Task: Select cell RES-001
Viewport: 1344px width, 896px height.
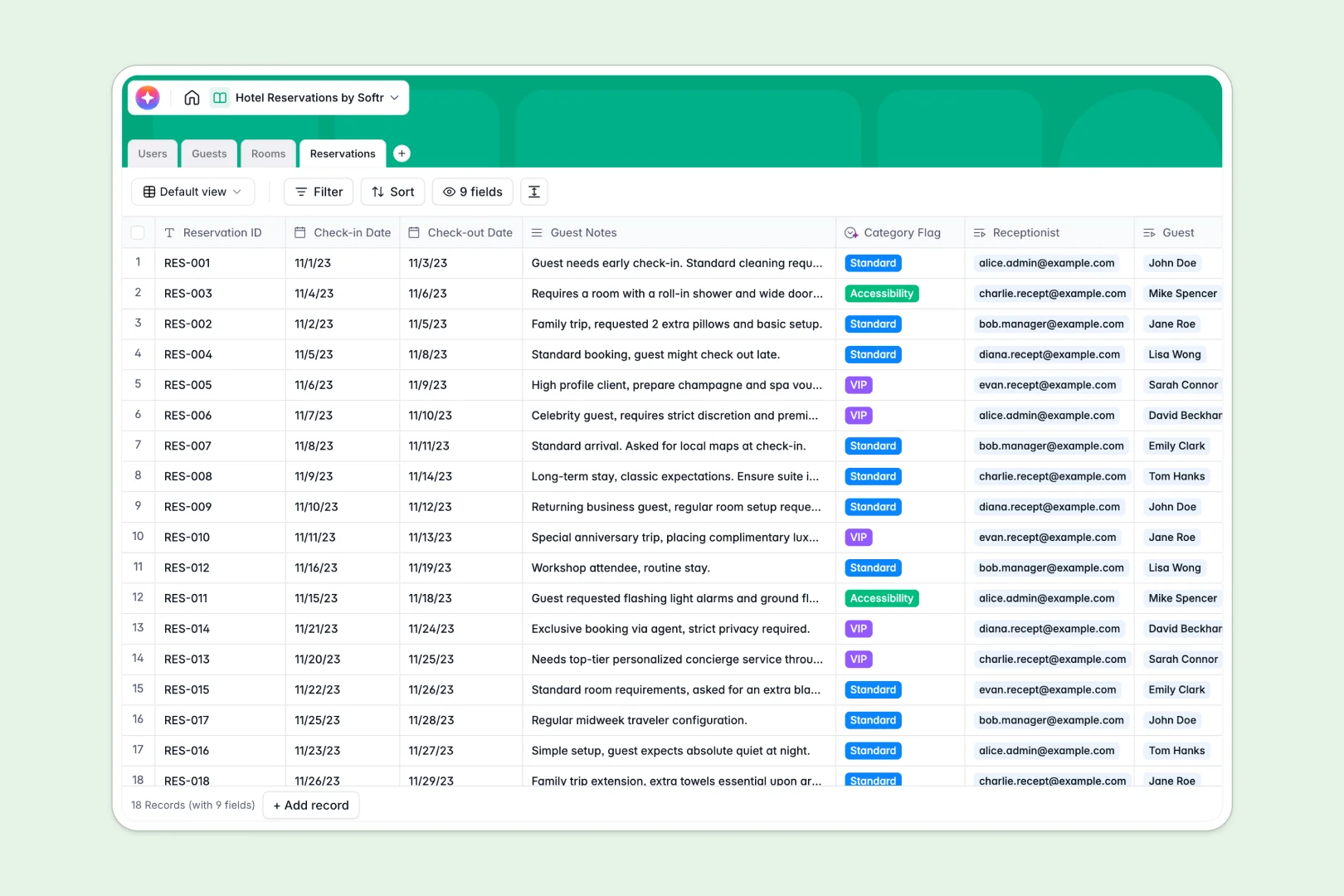Action: pos(220,263)
